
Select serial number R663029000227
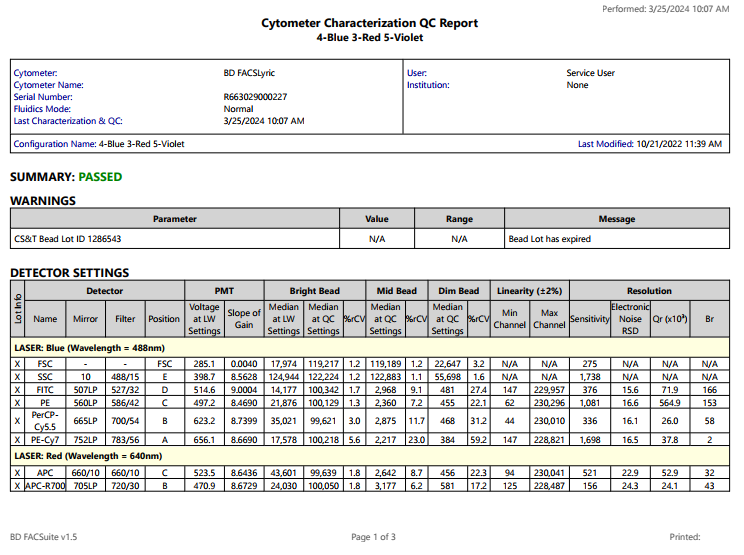pos(255,97)
